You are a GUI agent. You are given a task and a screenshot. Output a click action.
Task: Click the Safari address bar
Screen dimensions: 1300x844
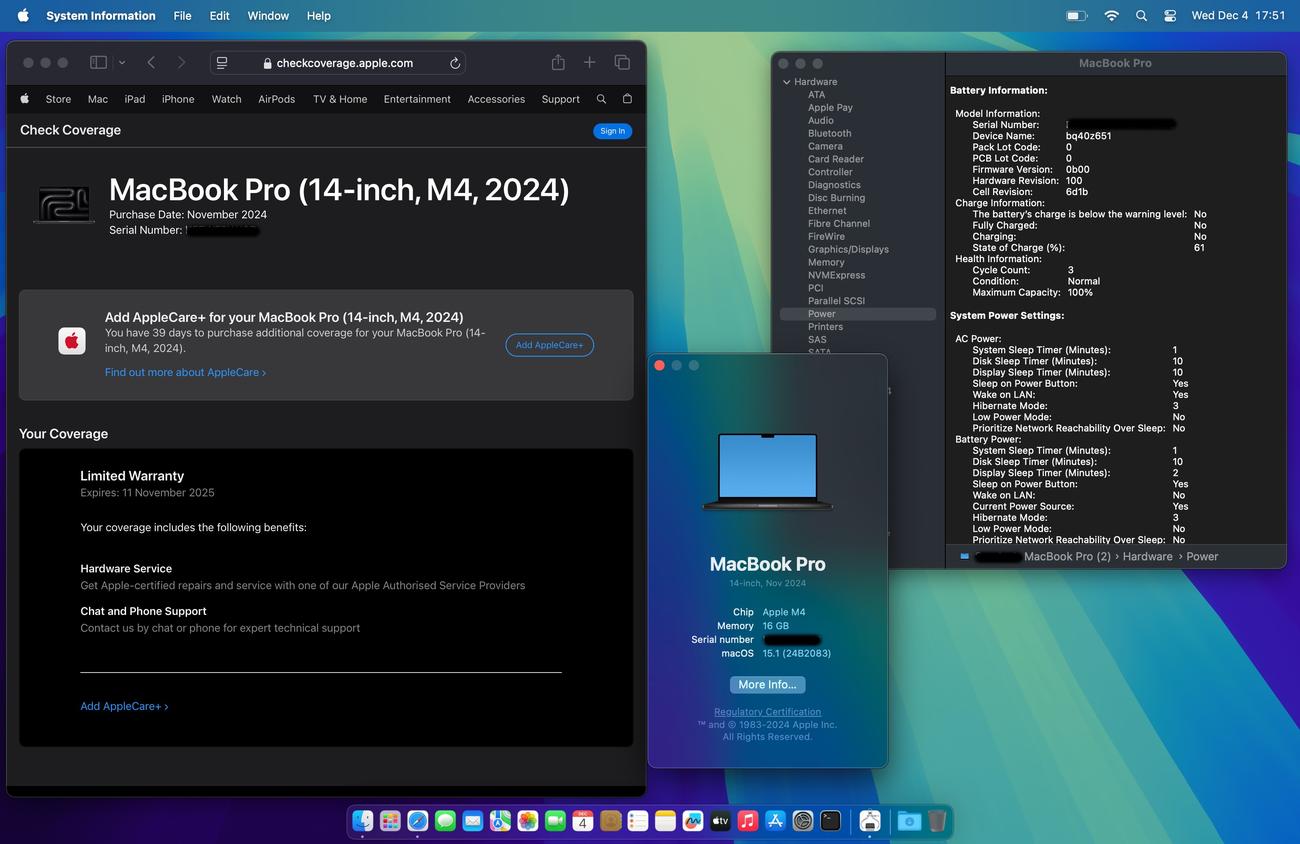(x=338, y=63)
